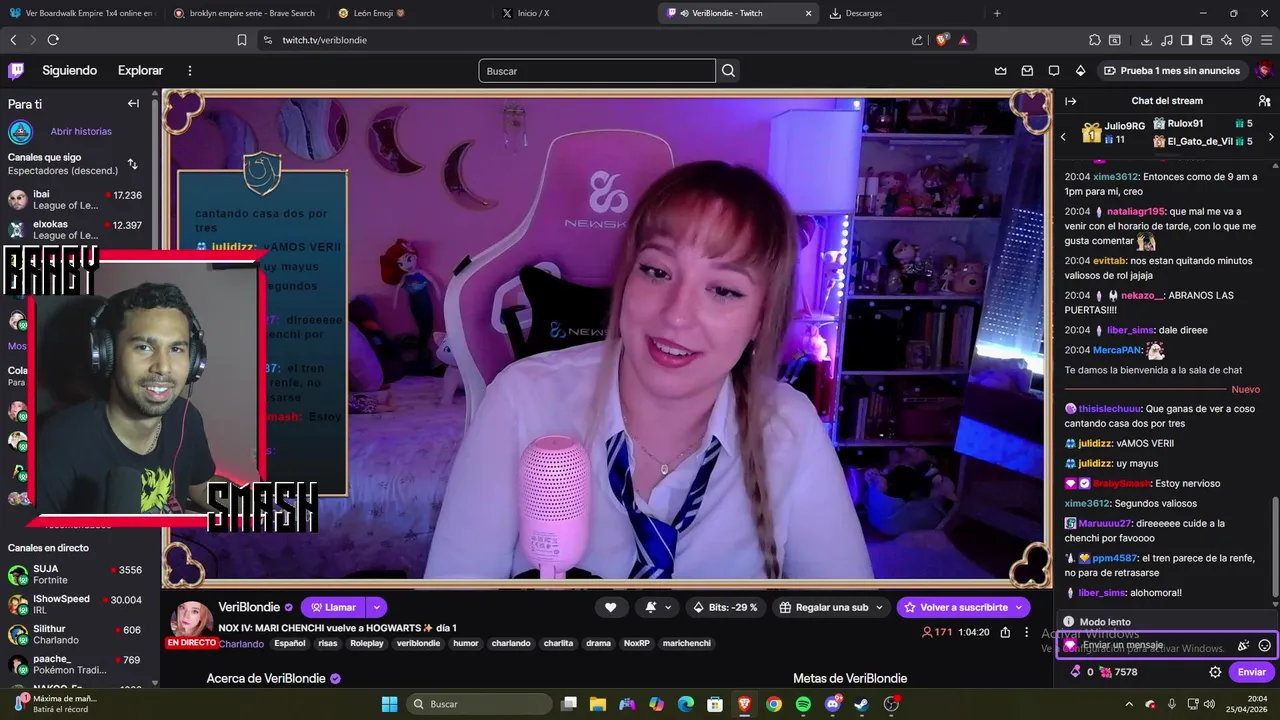
Task: Collapse the chat panel arrow
Action: [1070, 101]
